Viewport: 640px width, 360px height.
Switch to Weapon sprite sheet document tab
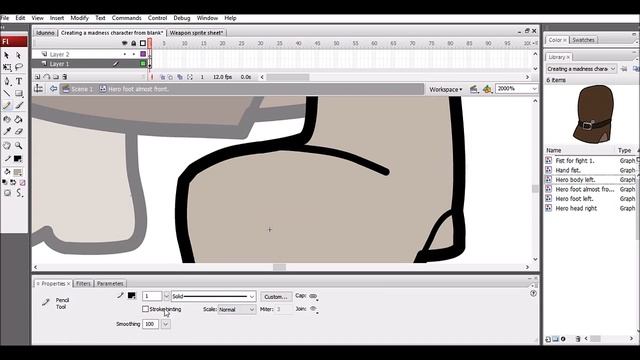(x=196, y=33)
